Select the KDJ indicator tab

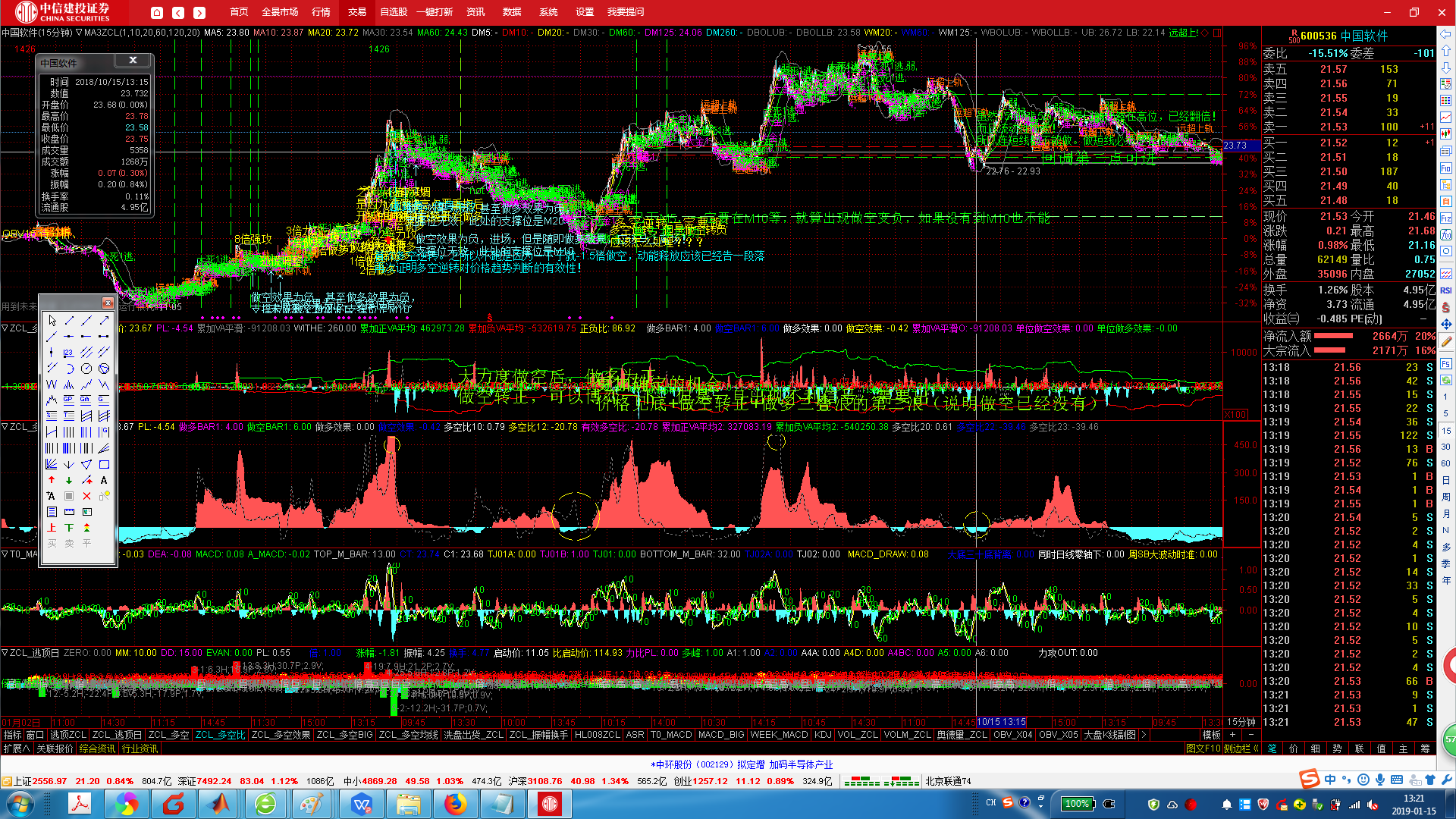(823, 735)
